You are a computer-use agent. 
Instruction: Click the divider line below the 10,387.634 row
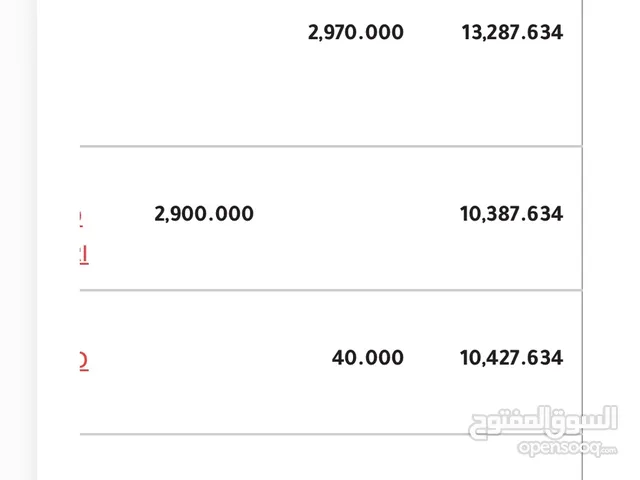pyautogui.click(x=331, y=290)
